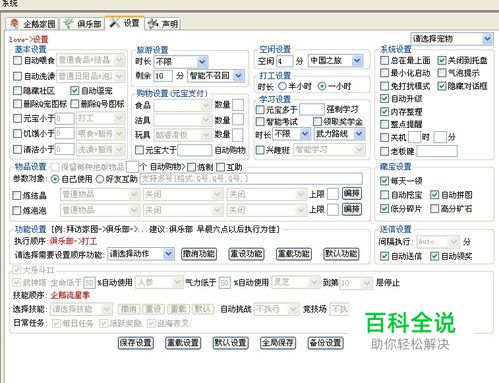Switch to the 企鹅家园 tab

point(32,24)
